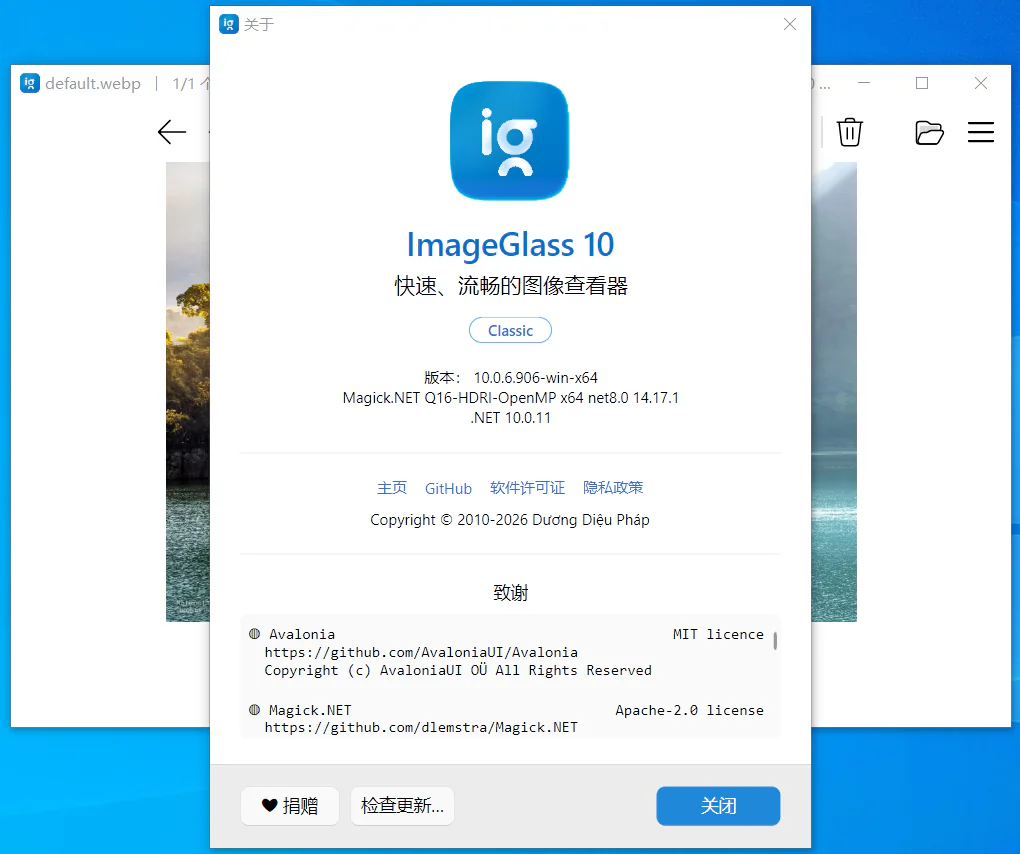The image size is (1020, 854).
Task: Click the ig icon in About title bar
Action: click(228, 24)
